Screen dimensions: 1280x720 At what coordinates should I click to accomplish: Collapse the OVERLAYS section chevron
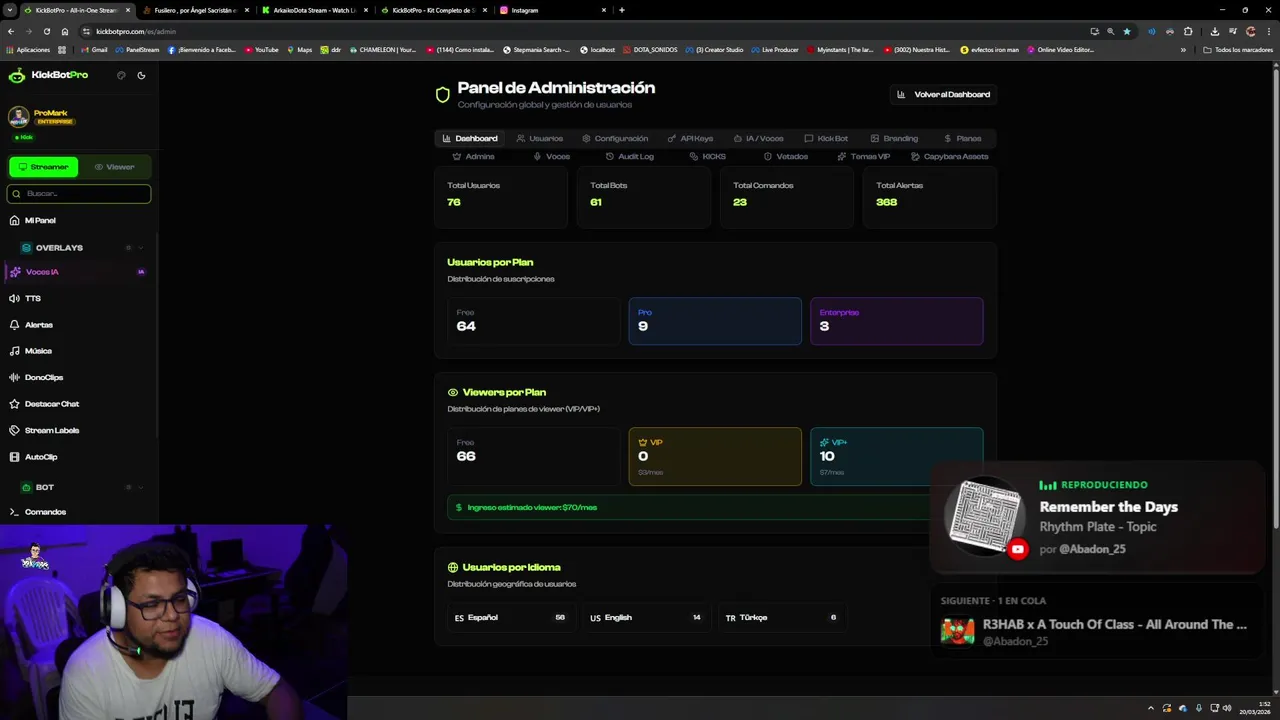141,248
